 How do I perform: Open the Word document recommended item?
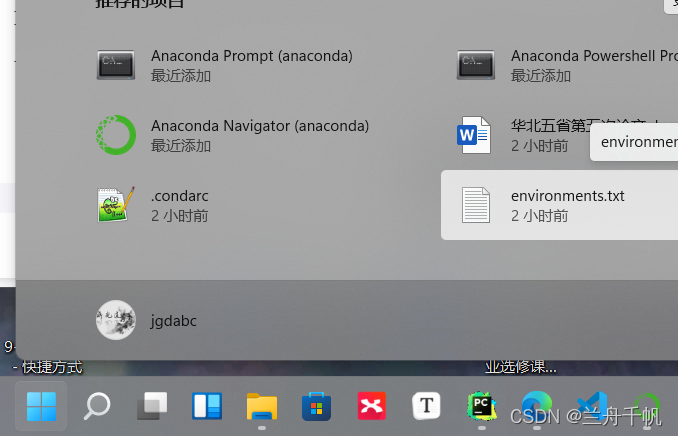point(473,135)
